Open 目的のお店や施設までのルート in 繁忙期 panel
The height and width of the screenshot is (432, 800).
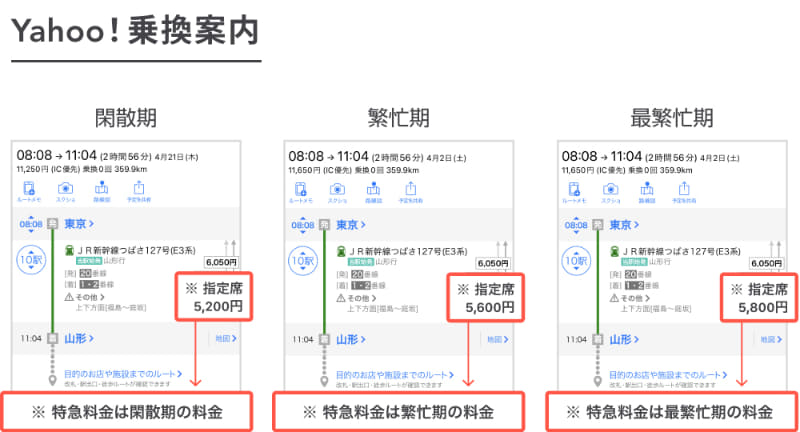pyautogui.click(x=395, y=375)
